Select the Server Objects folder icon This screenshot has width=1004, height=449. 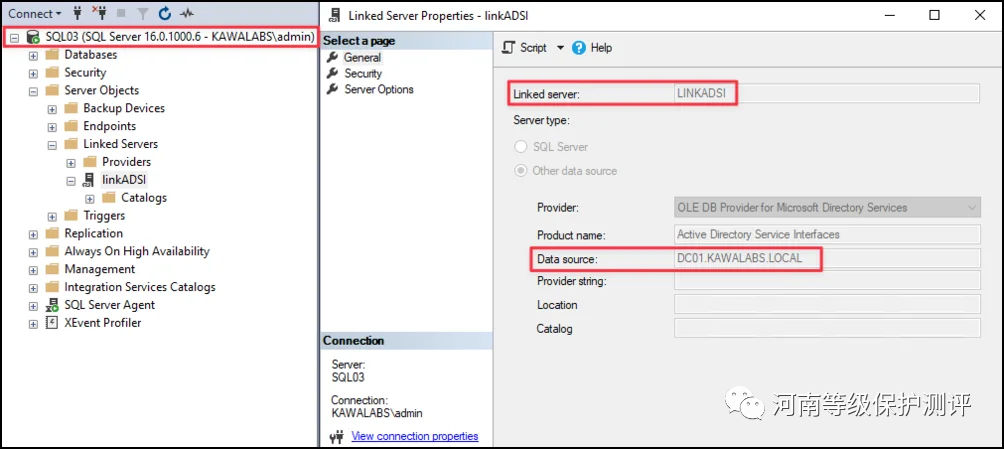click(52, 91)
